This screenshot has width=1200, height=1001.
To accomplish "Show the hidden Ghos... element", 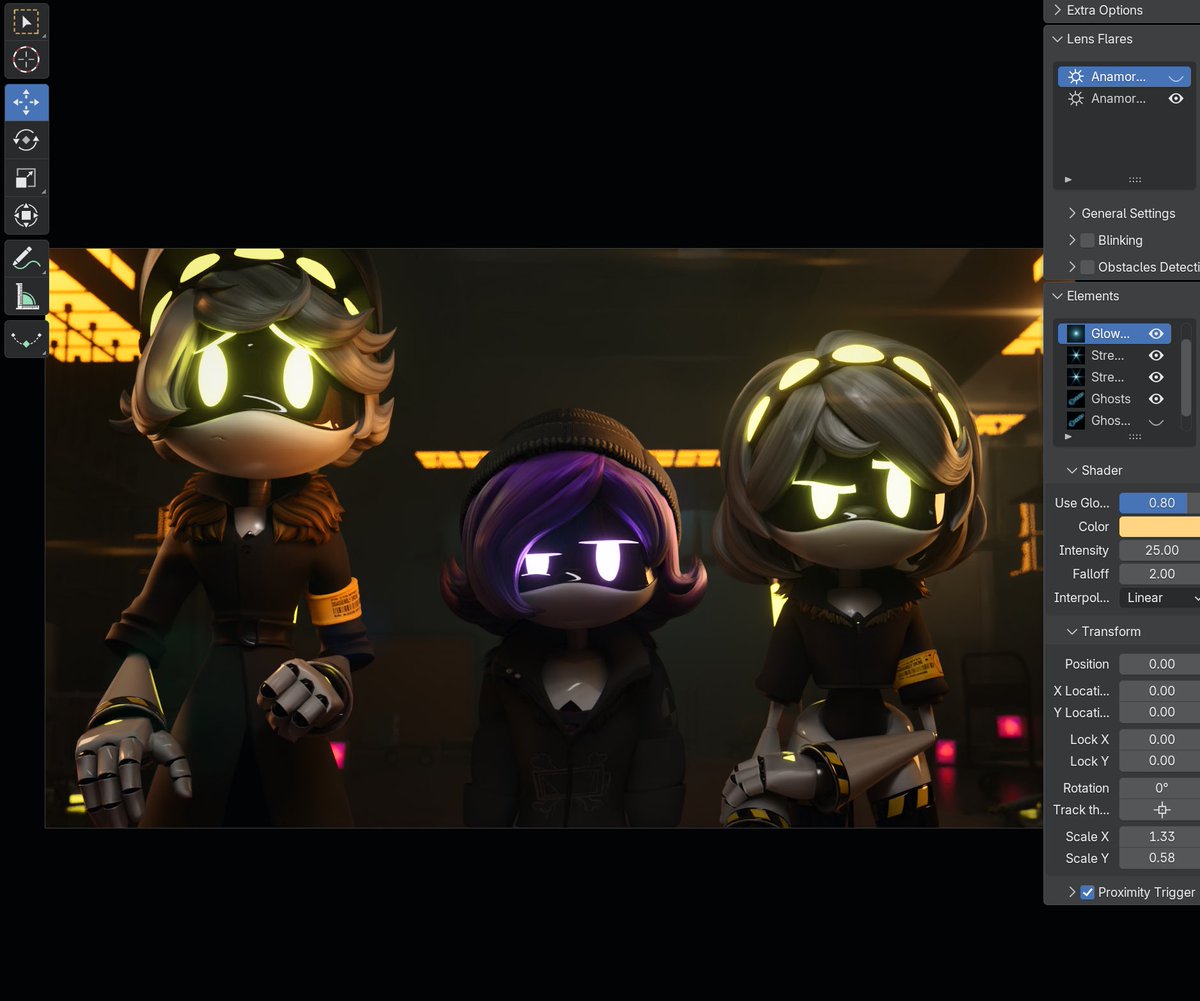I will point(1156,421).
